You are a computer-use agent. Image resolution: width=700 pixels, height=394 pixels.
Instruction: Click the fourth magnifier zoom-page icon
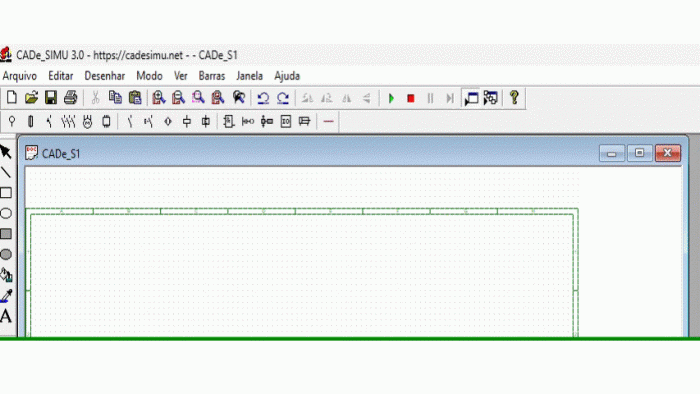point(217,98)
